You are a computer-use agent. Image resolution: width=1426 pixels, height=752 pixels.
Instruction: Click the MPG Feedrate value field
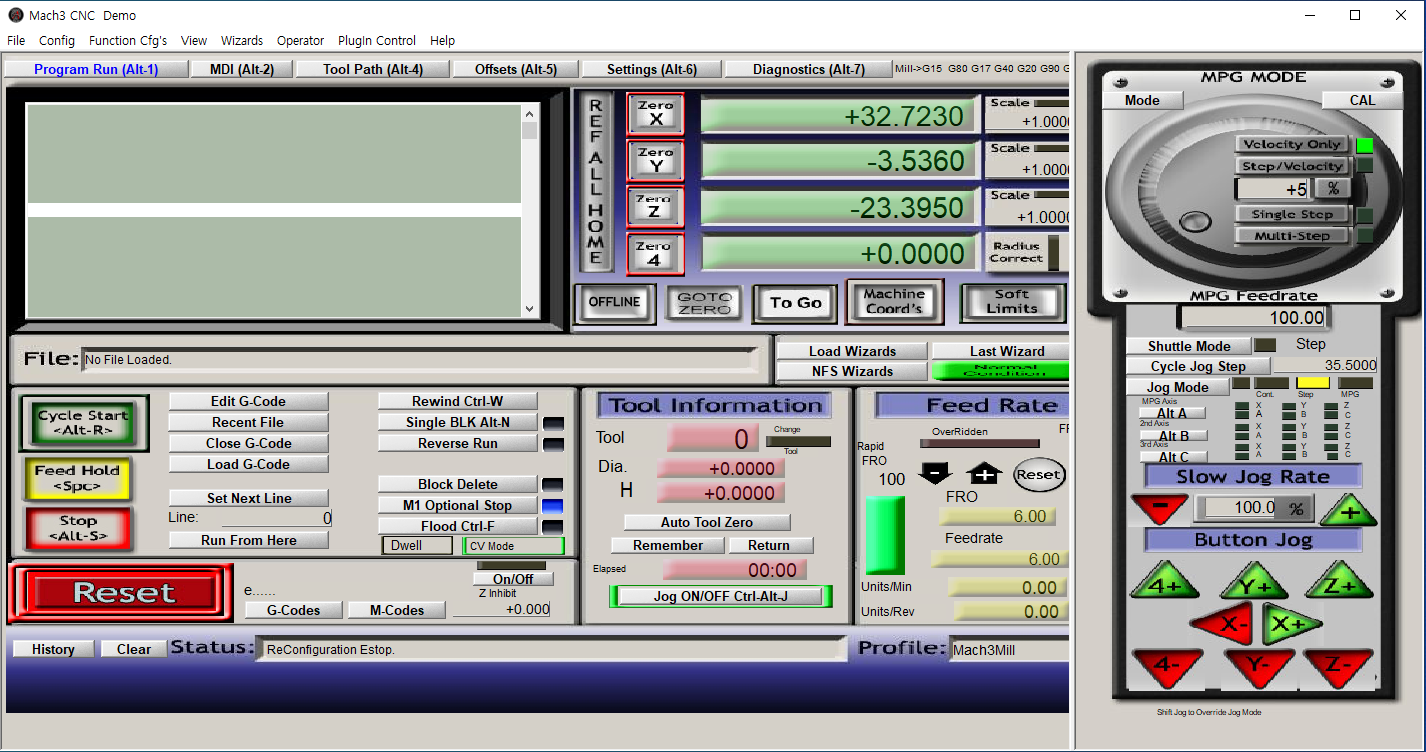point(1253,318)
